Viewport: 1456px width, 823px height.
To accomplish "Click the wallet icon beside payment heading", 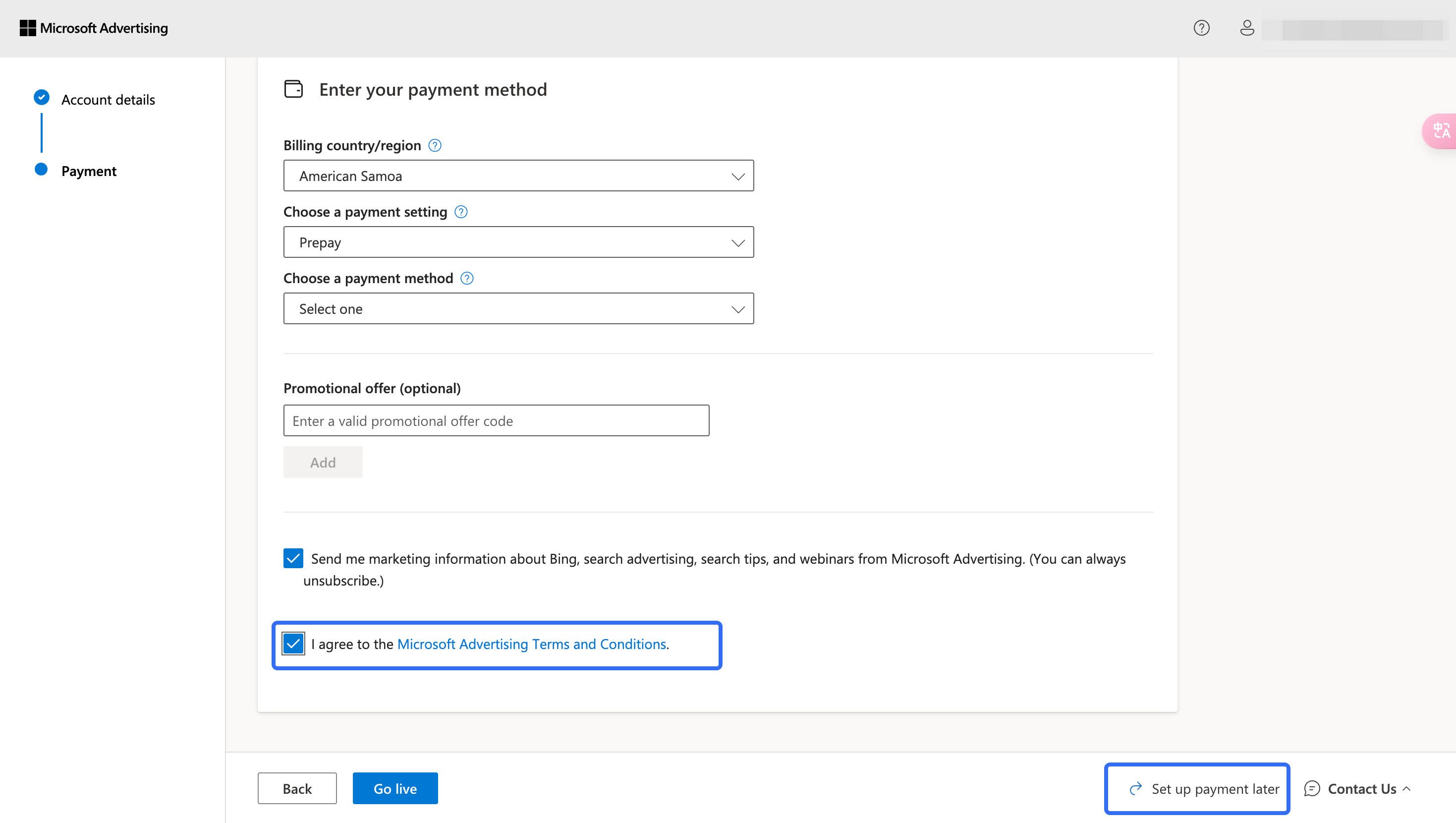I will coord(293,89).
